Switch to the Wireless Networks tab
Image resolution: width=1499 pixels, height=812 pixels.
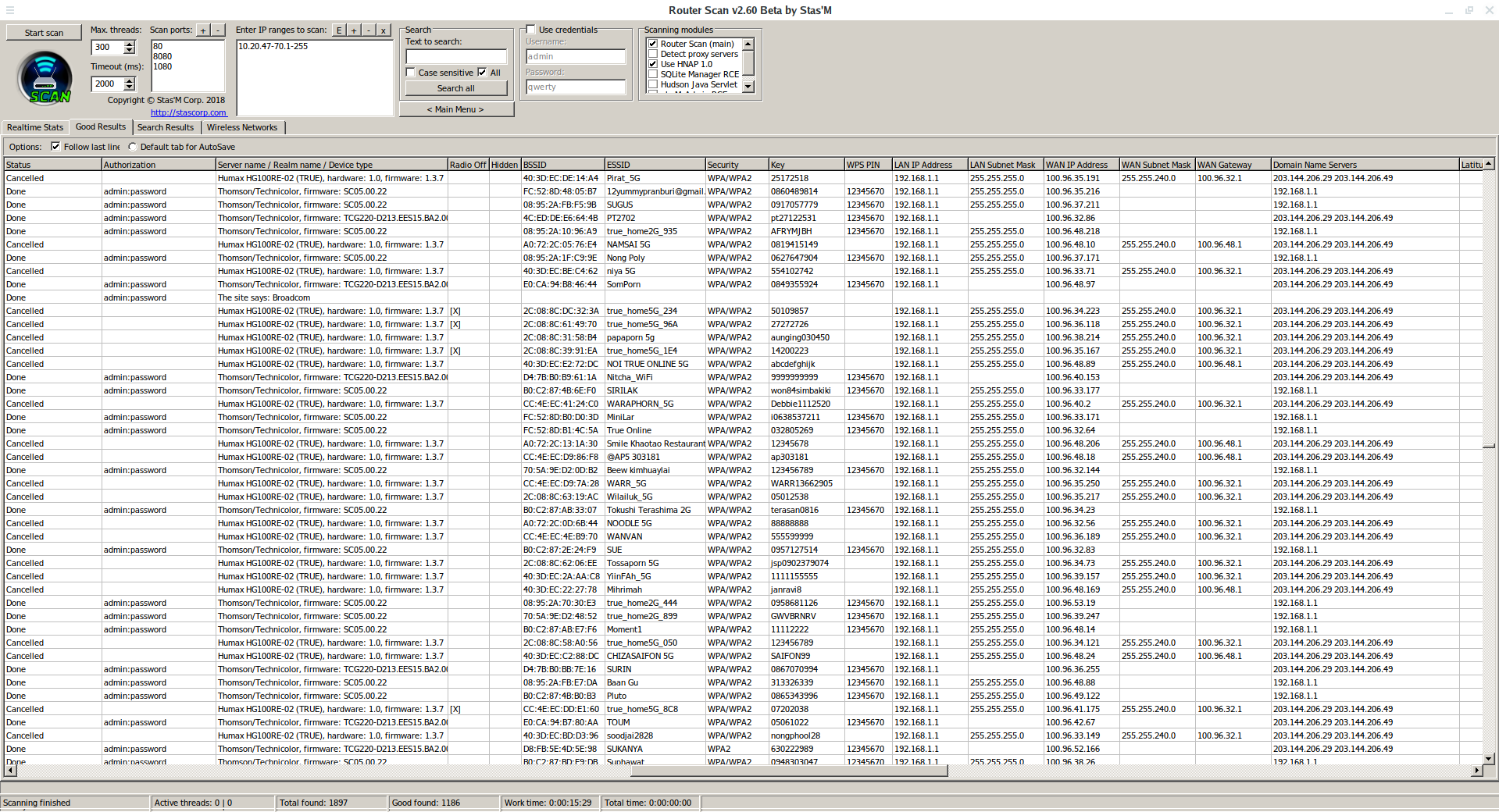tap(242, 127)
